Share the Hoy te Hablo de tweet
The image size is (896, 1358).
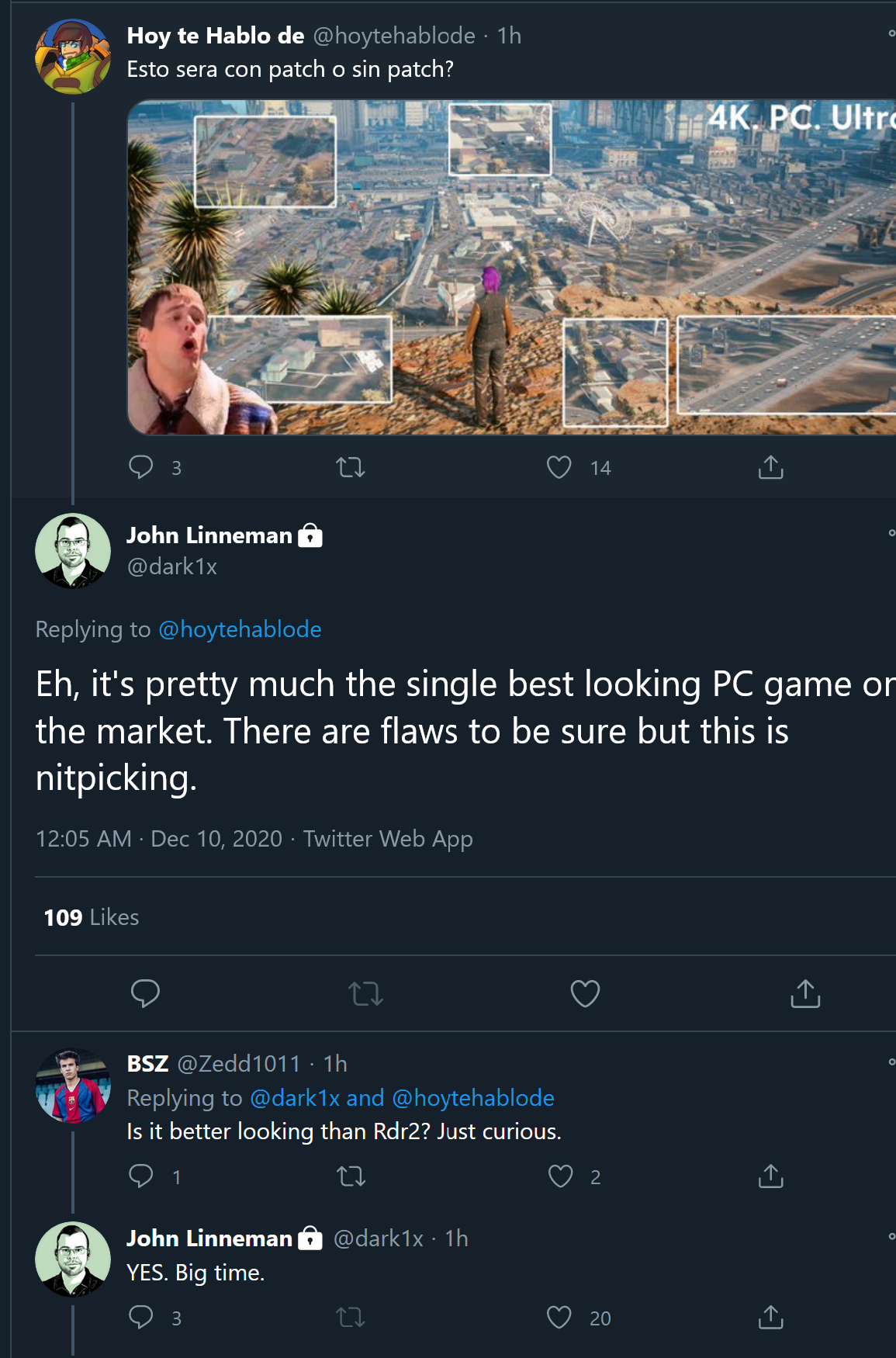point(770,467)
